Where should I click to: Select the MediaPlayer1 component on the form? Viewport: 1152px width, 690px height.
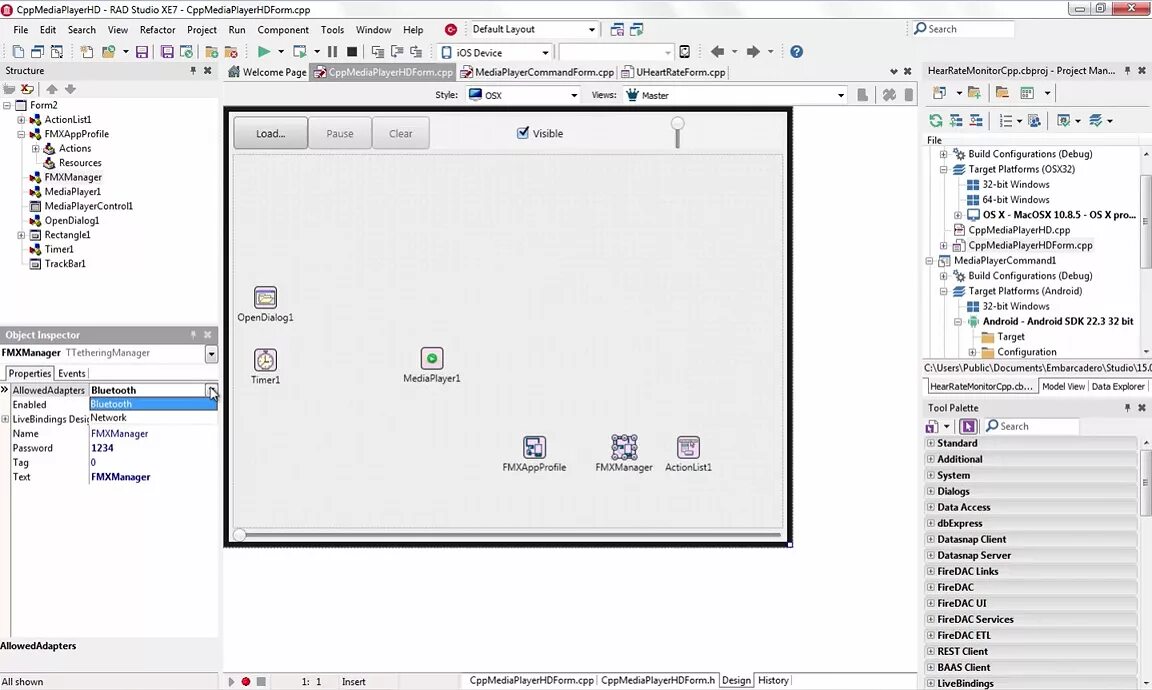[432, 359]
